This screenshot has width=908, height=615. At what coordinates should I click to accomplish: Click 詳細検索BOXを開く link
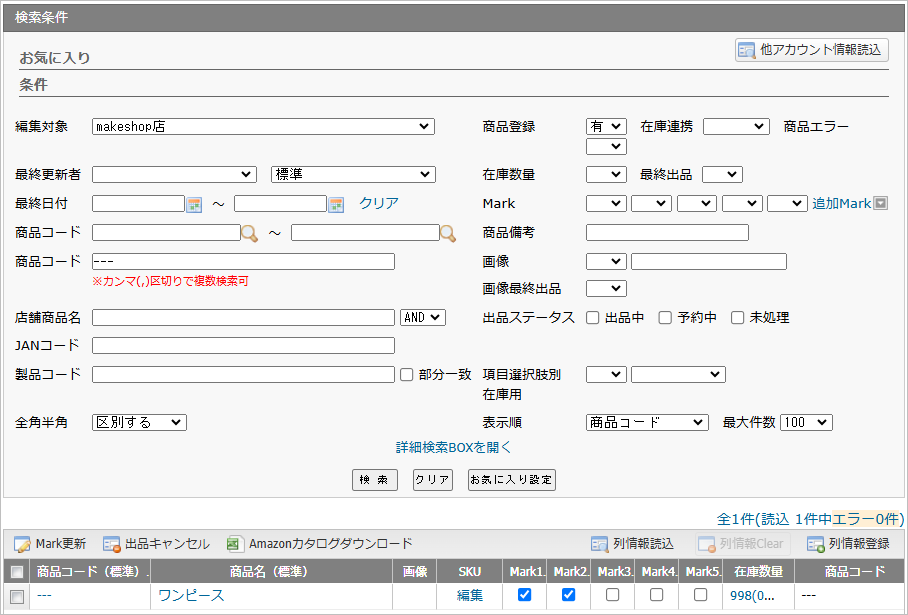453,447
